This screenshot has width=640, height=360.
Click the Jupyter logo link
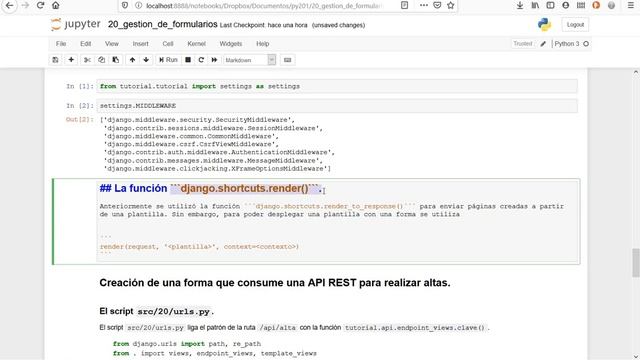pos(76,24)
